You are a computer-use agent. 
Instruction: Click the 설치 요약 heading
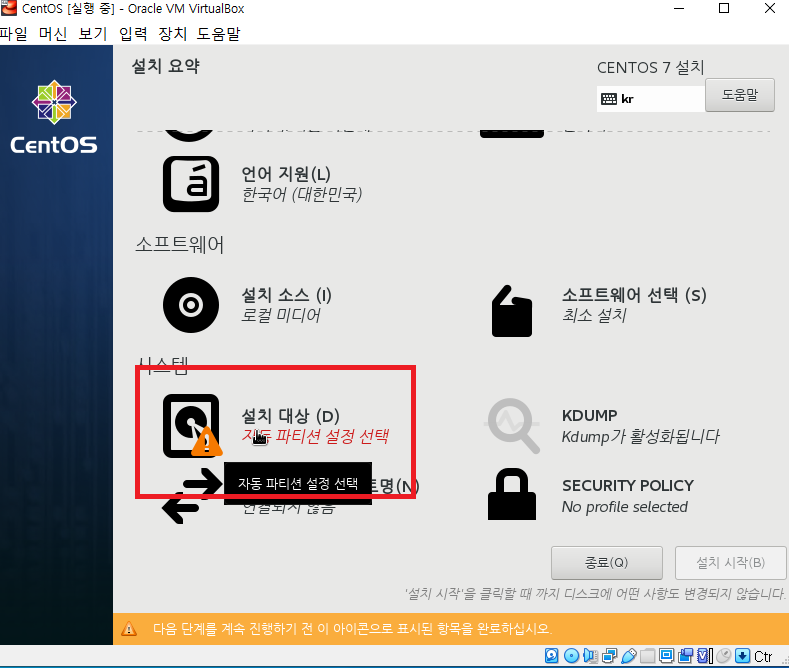(x=166, y=66)
